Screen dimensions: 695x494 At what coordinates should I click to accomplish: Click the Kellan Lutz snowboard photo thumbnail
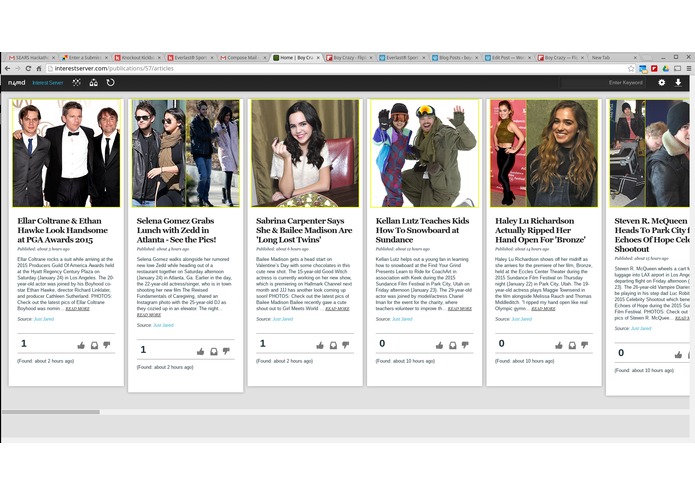point(425,153)
